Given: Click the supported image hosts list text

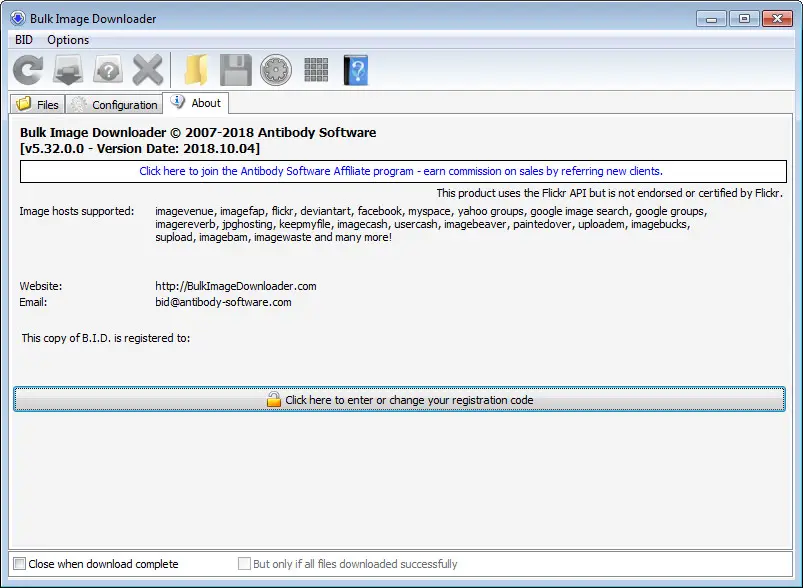Looking at the screenshot, I should [431, 224].
